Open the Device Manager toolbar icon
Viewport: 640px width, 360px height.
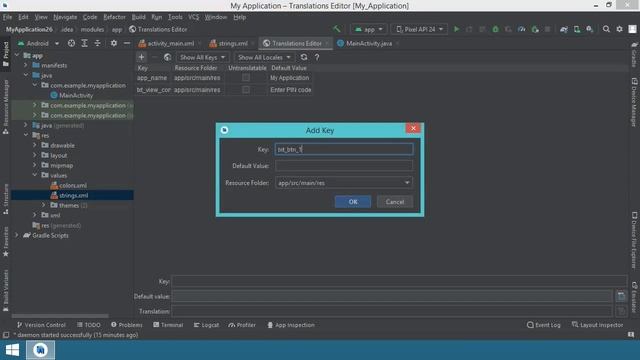pyautogui.click(x=577, y=29)
